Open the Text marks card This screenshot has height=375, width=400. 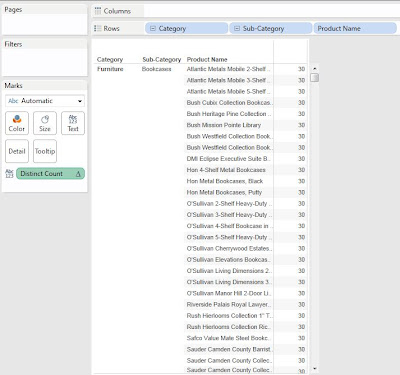73,123
